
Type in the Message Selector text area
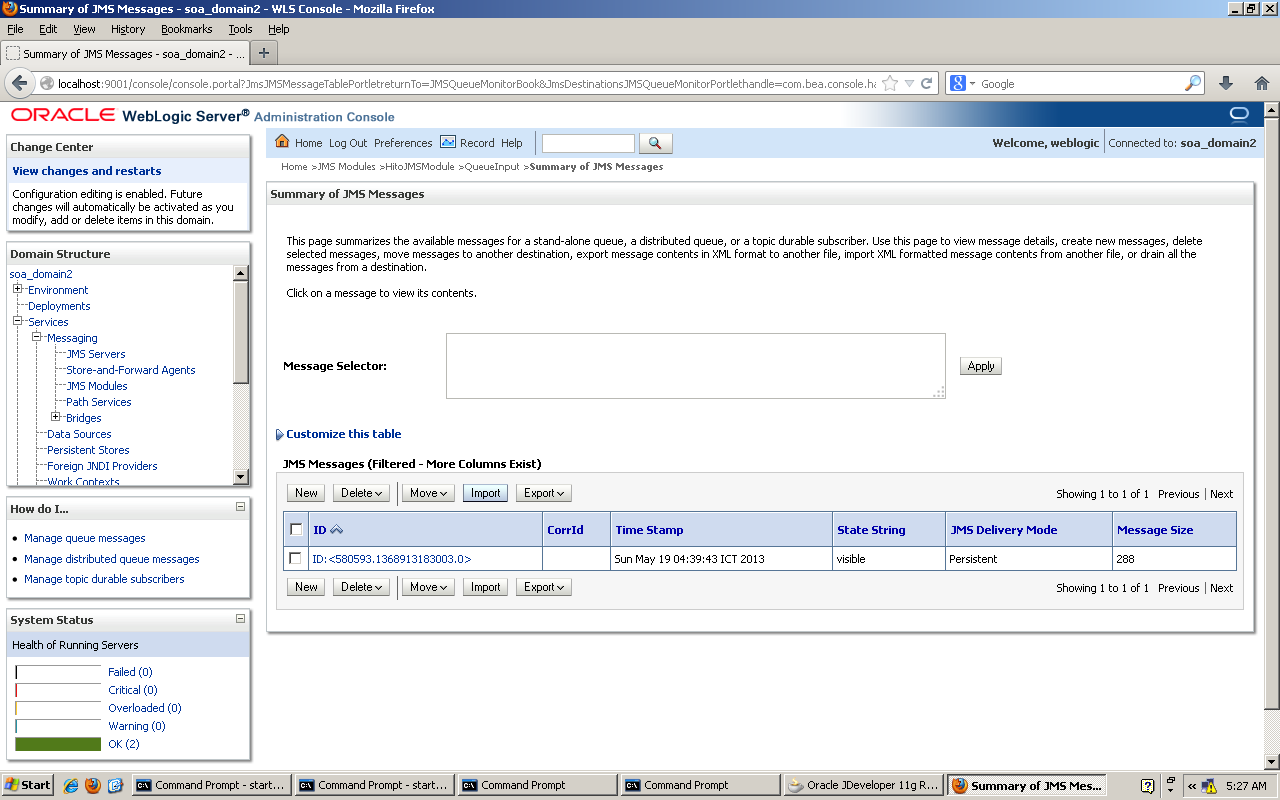[694, 365]
